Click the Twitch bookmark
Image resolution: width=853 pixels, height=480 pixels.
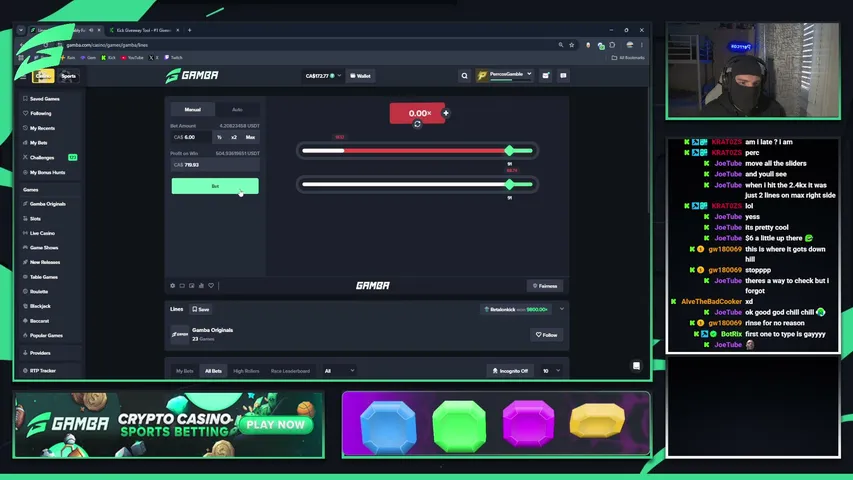pyautogui.click(x=174, y=58)
